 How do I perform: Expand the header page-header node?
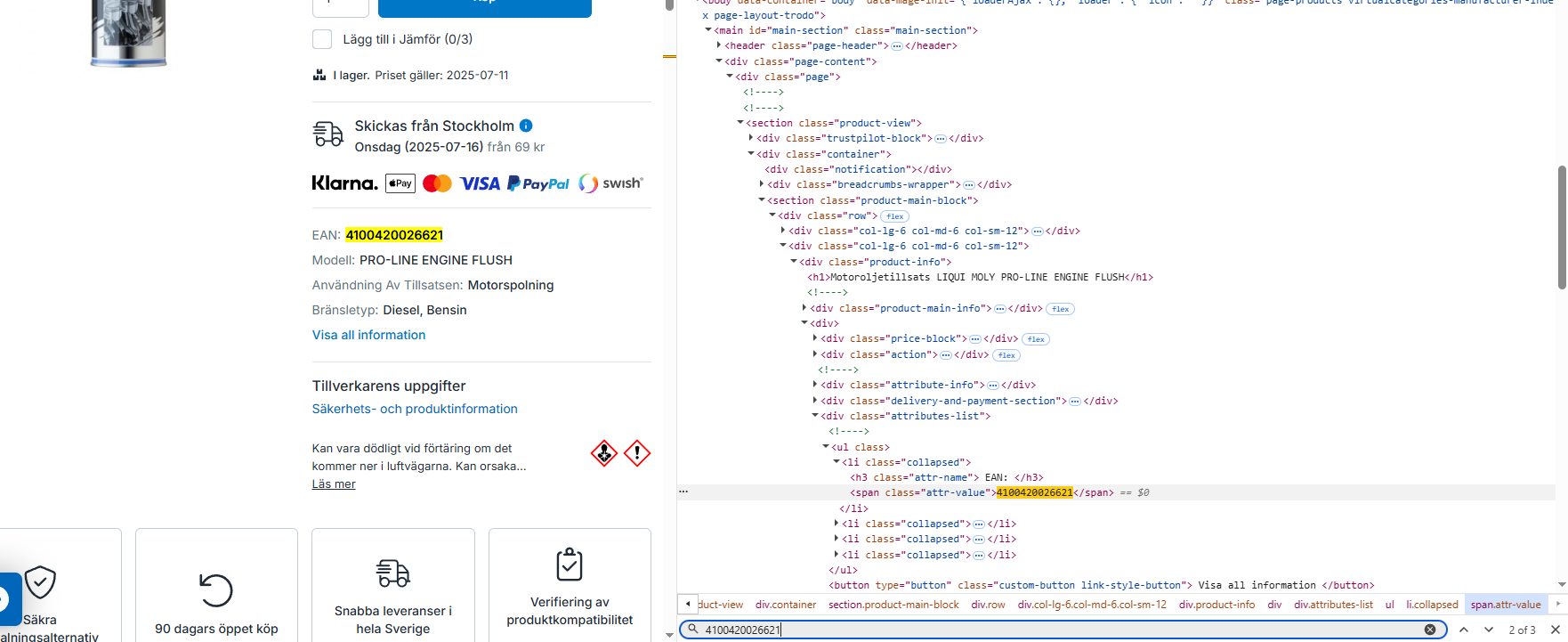coord(719,45)
